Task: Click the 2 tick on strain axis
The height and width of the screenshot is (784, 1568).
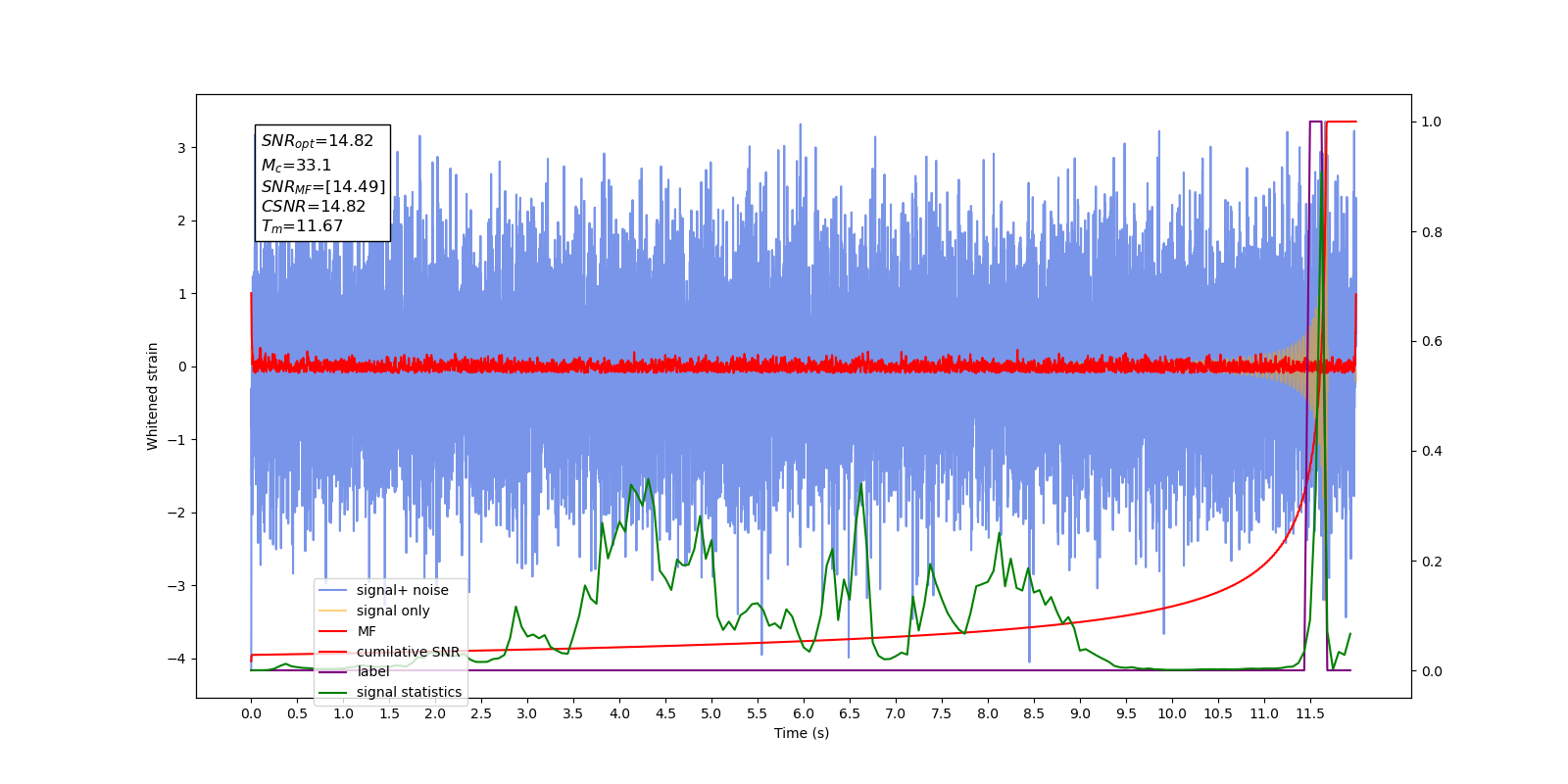Action: pos(181,220)
